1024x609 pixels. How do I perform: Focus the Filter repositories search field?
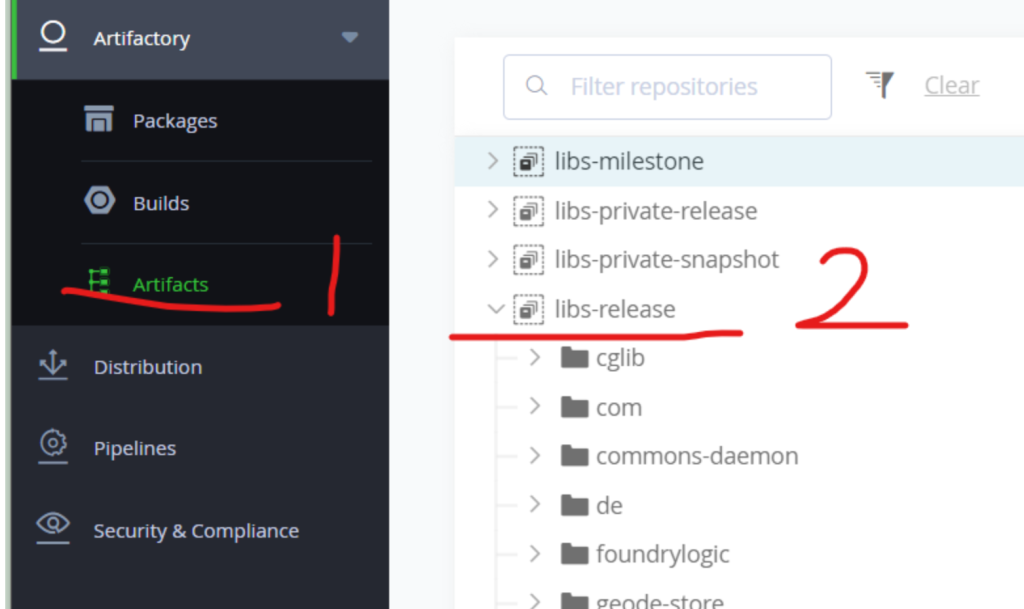pos(667,87)
